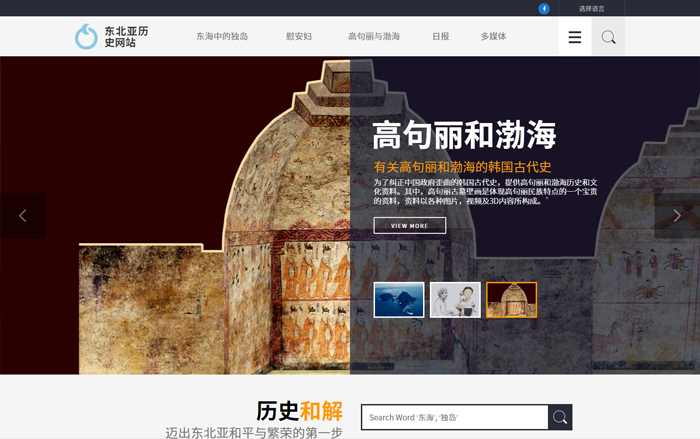Open the hamburger menu icon
This screenshot has height=439, width=700.
pos(575,37)
